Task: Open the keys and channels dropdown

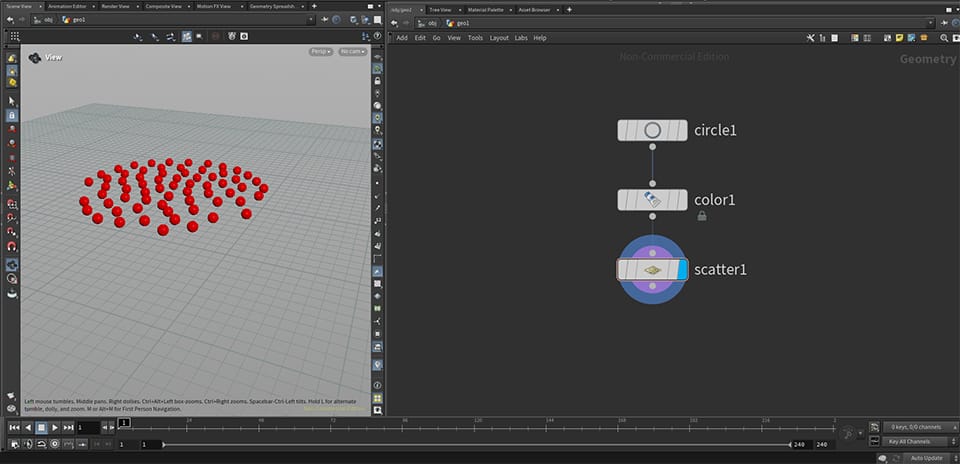Action: [x=920, y=427]
